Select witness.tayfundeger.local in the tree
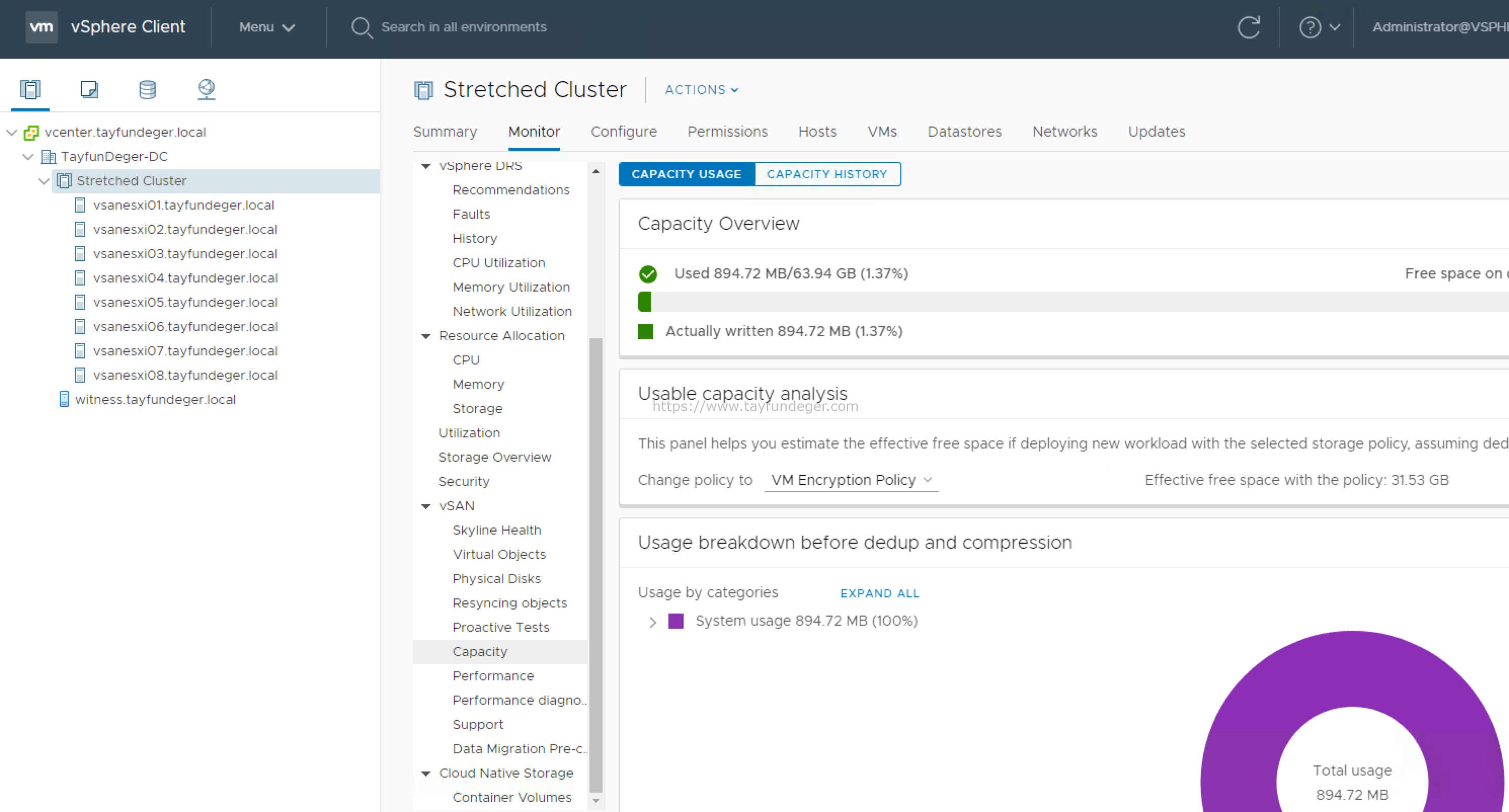Screen dimensions: 1509x812 coord(155,399)
